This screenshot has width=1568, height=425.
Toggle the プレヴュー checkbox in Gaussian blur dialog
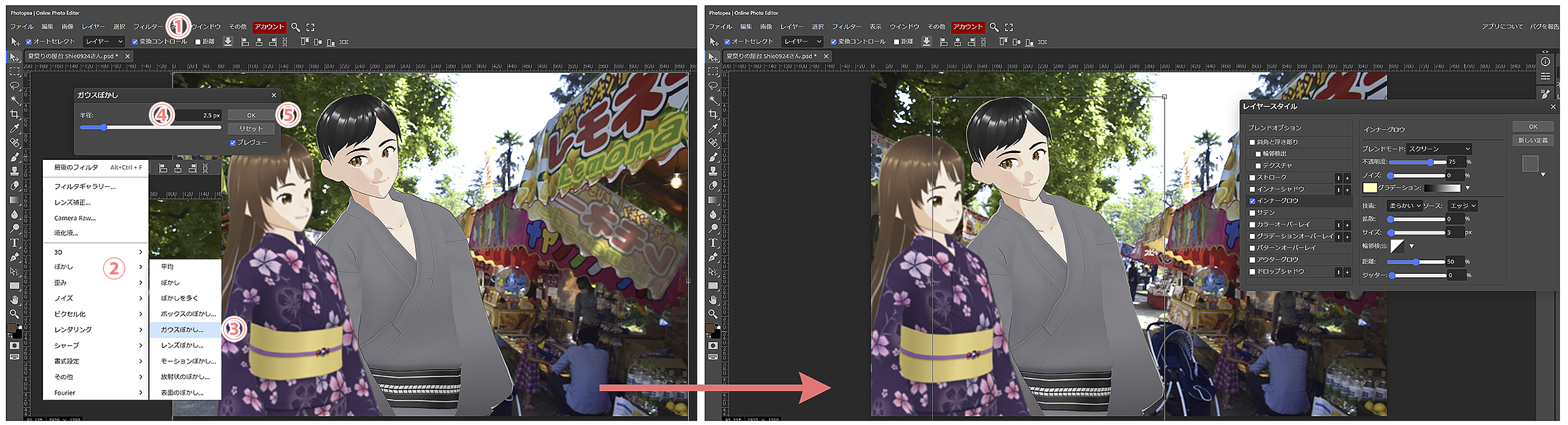233,143
